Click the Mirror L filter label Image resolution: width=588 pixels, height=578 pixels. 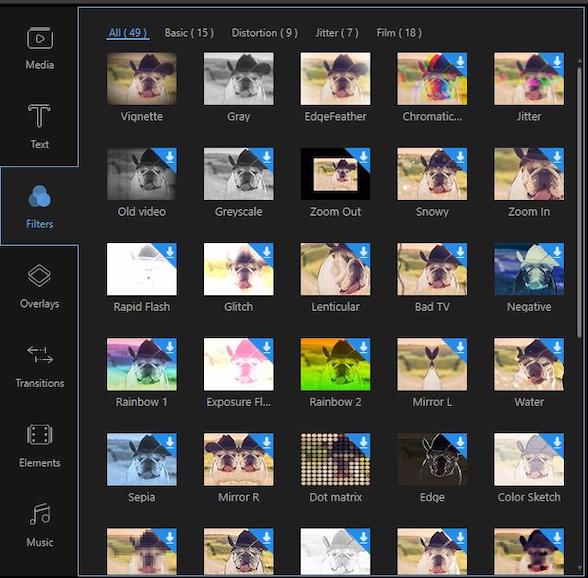(432, 402)
